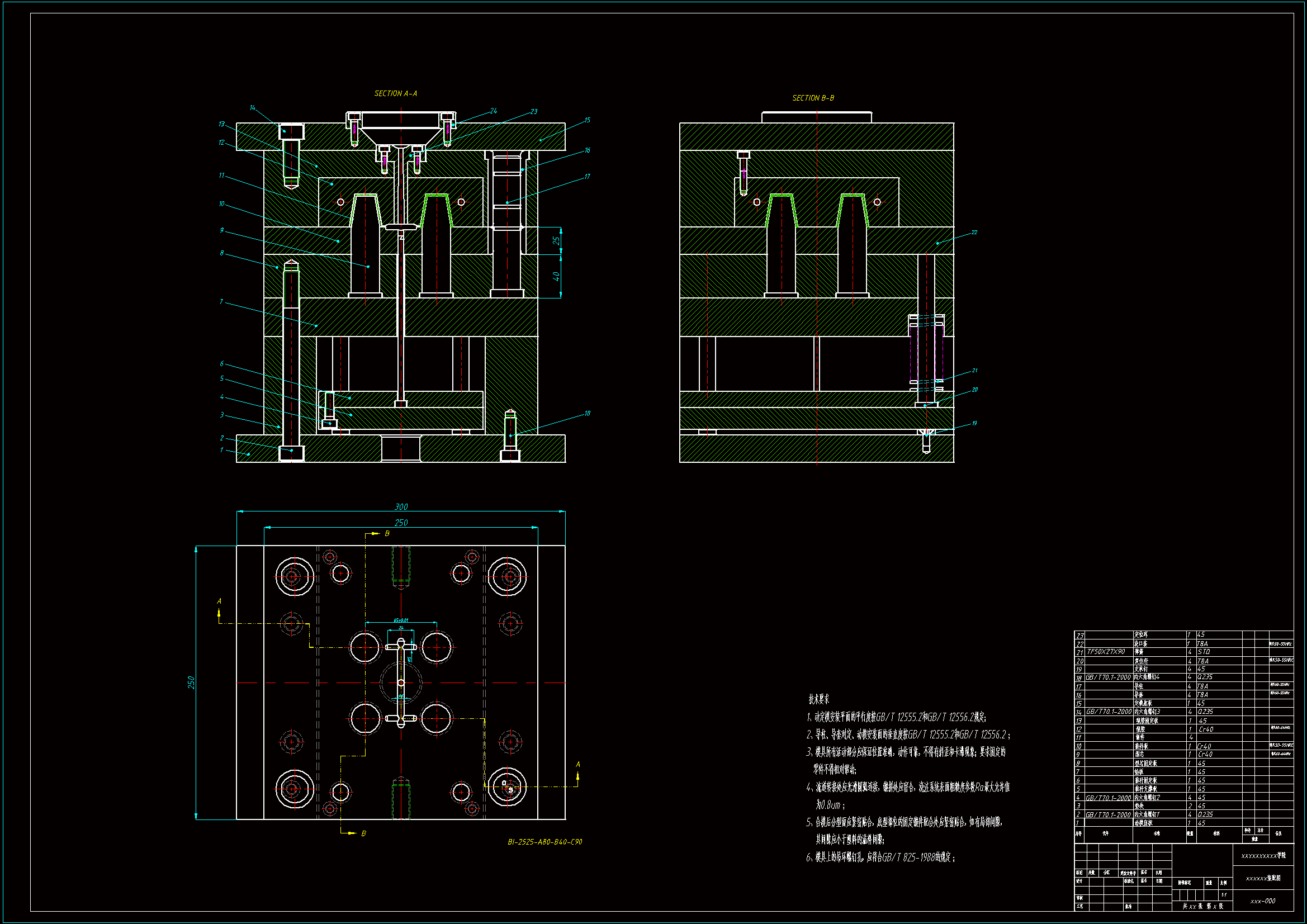The image size is (1307, 924).
Task: Select the vertical 250 height dimension text
Action: [x=191, y=683]
